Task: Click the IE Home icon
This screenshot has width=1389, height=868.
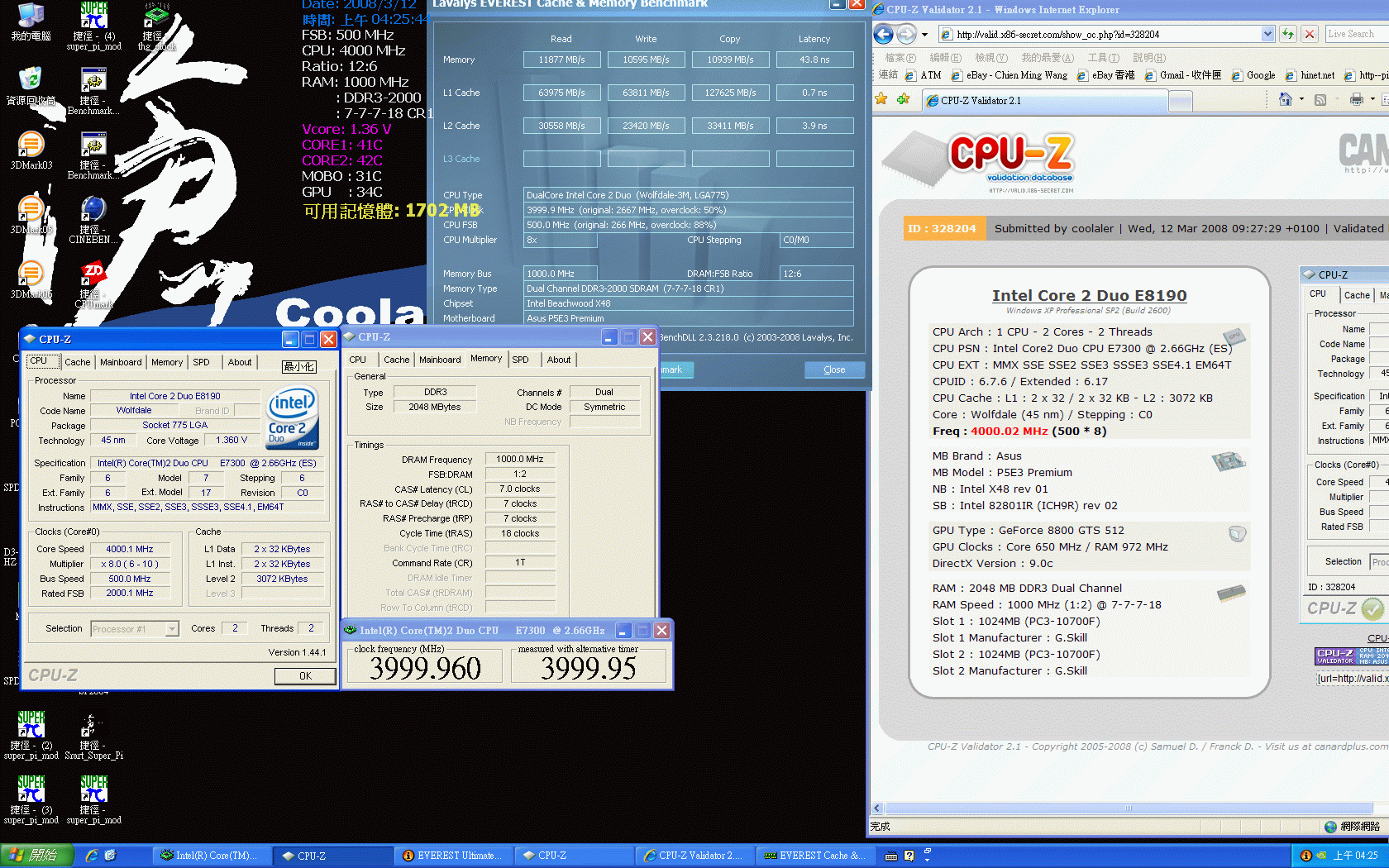Action: (x=1285, y=99)
